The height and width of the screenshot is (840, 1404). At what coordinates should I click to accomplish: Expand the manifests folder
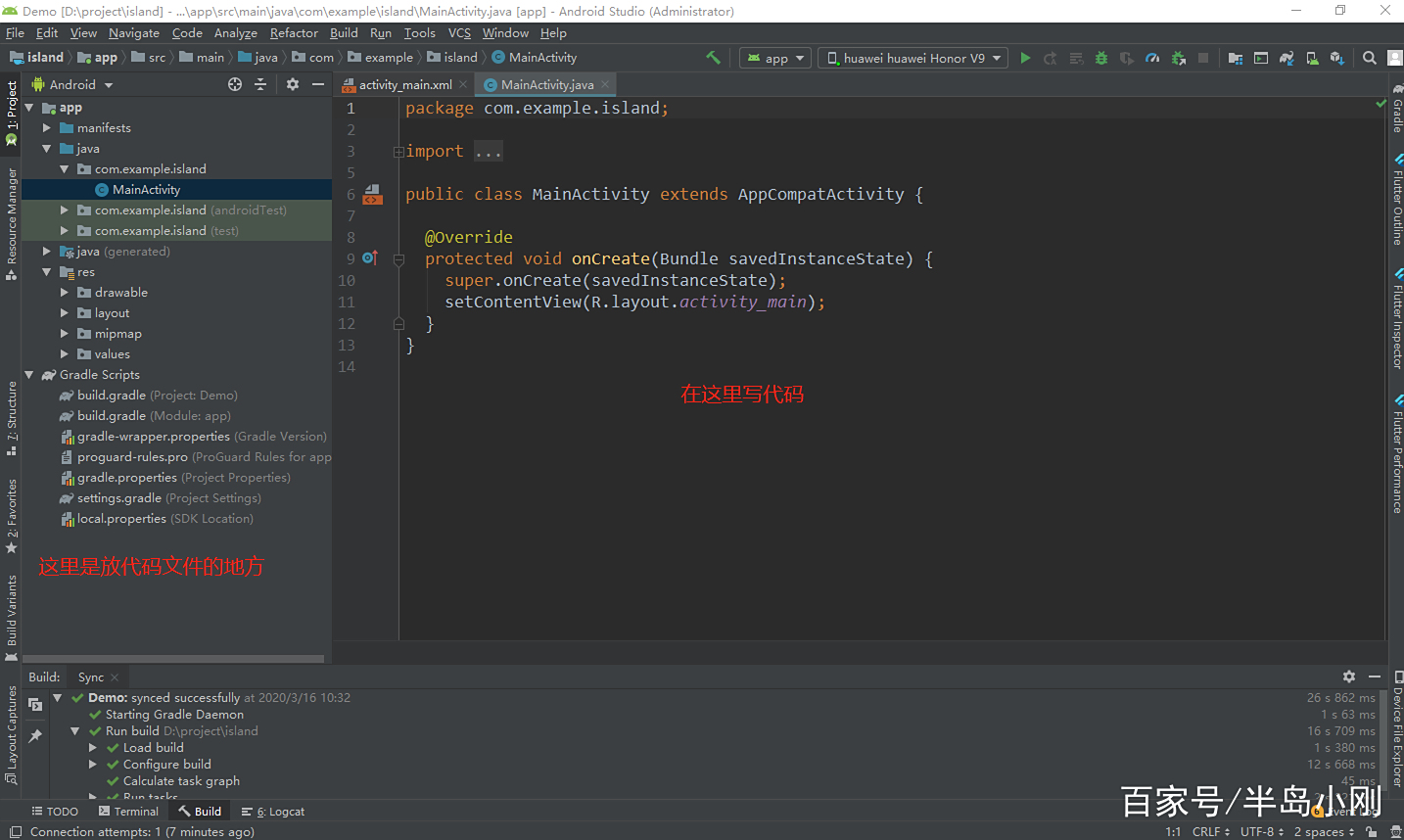point(47,128)
